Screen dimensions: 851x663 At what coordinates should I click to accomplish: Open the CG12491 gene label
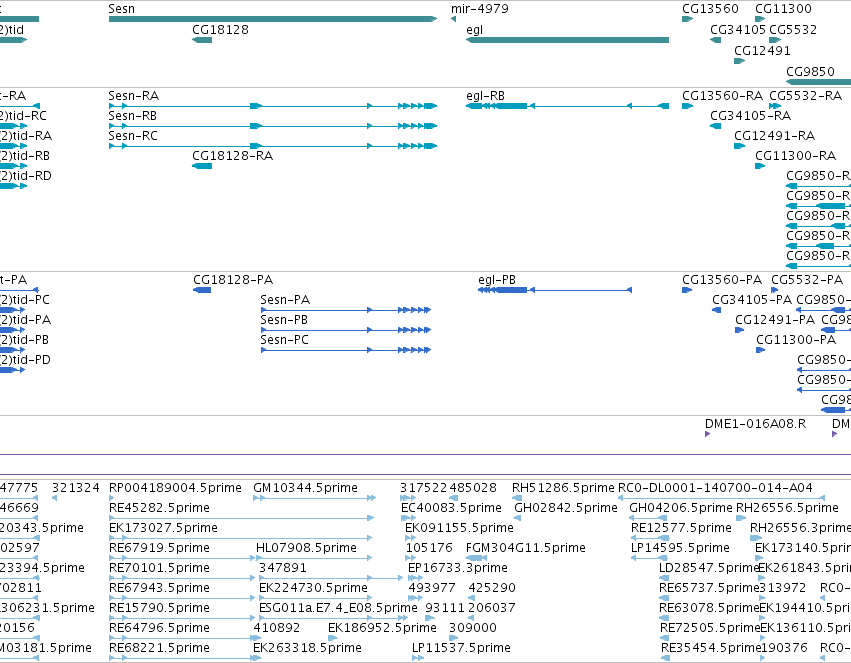763,51
